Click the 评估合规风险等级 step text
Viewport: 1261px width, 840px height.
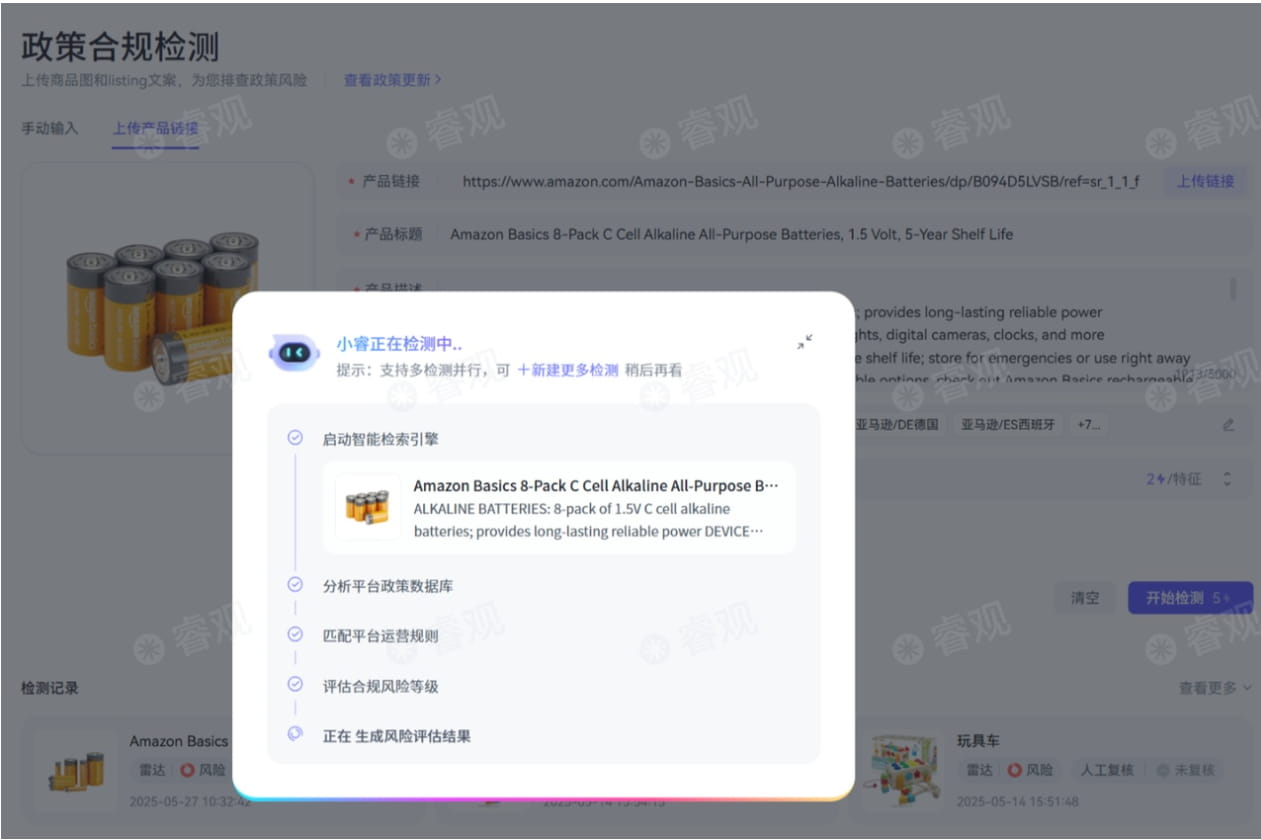click(x=381, y=686)
